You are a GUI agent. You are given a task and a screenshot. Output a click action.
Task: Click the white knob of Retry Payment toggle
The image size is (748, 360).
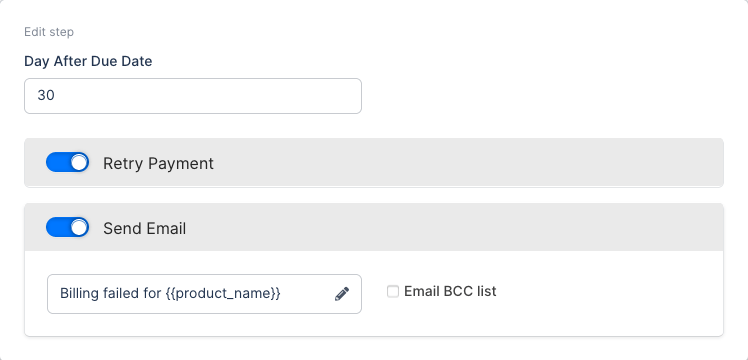(x=79, y=163)
